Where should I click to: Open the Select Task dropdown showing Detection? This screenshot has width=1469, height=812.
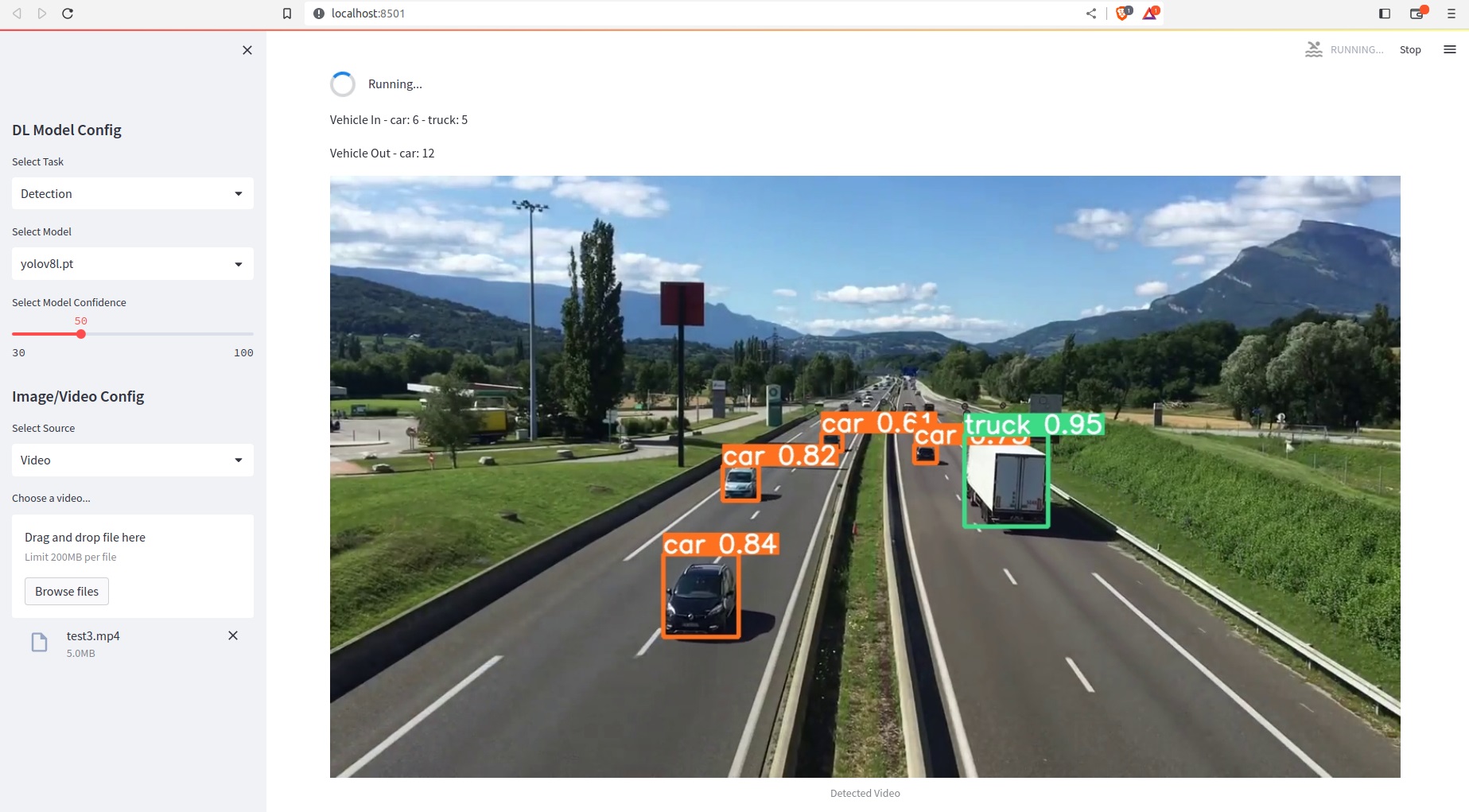132,193
